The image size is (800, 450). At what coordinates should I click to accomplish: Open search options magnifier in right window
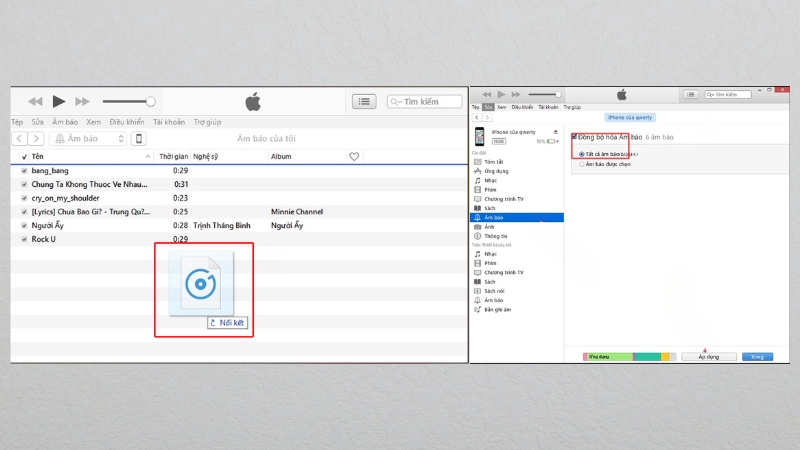pos(710,94)
